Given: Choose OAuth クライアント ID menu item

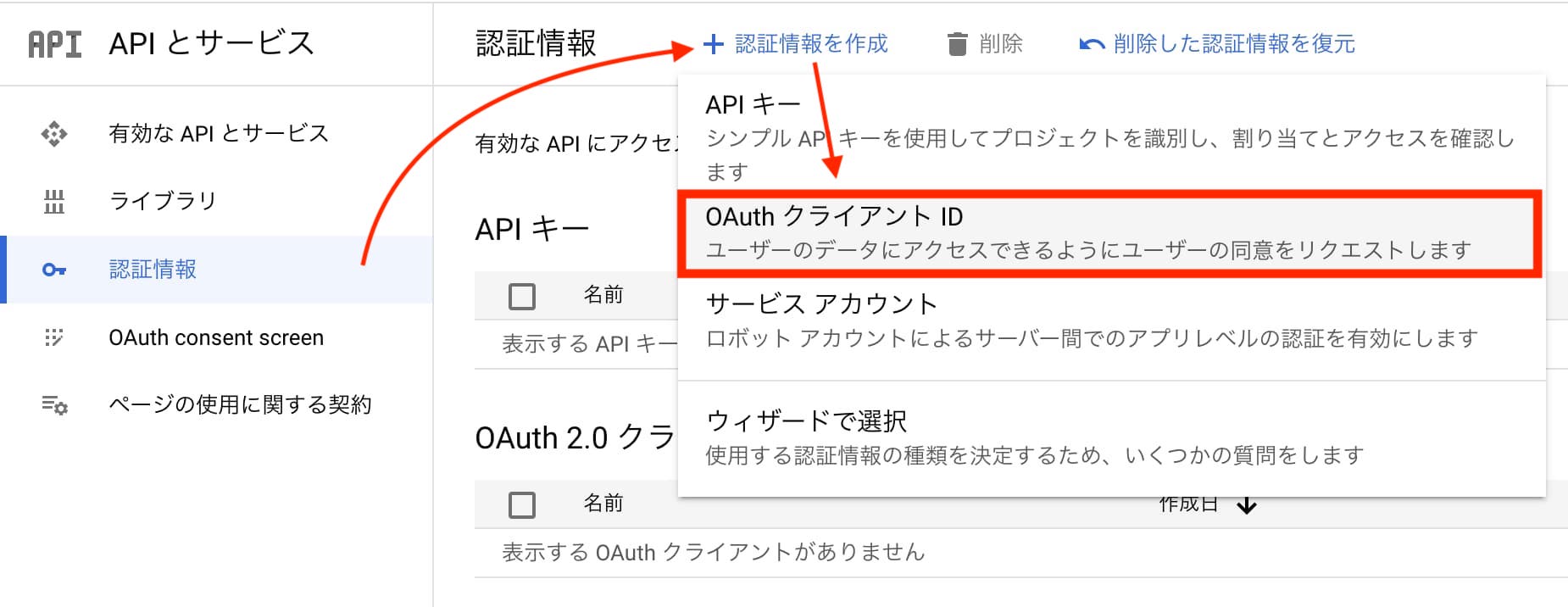Looking at the screenshot, I should pos(1111,233).
